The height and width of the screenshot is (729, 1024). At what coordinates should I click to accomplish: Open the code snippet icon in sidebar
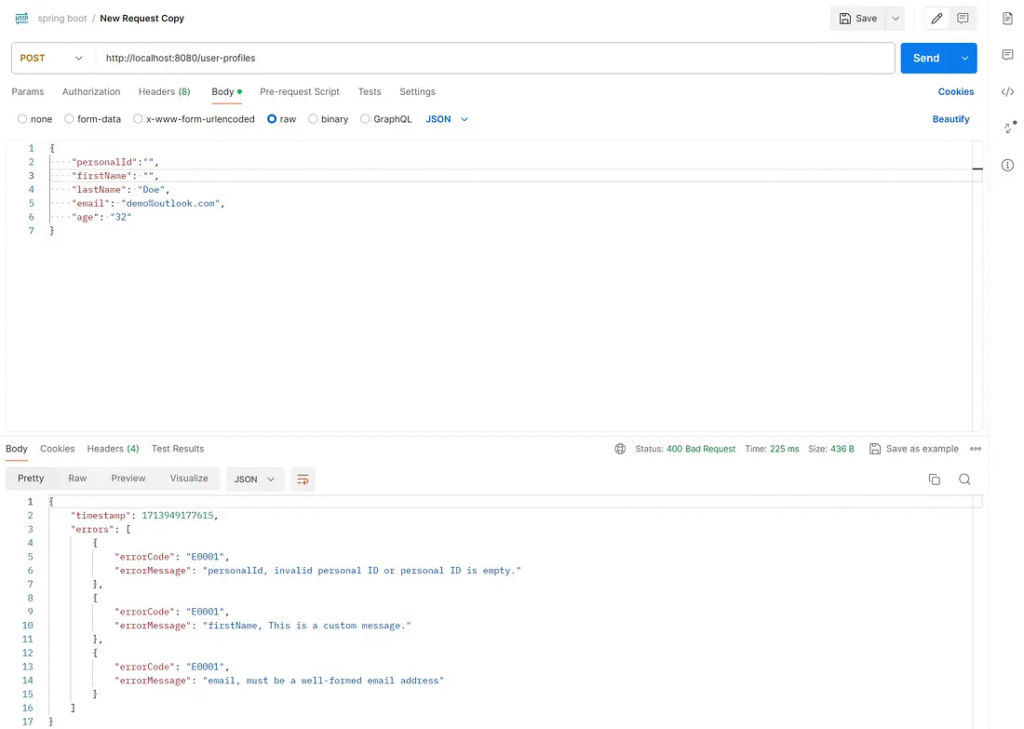coord(1008,91)
